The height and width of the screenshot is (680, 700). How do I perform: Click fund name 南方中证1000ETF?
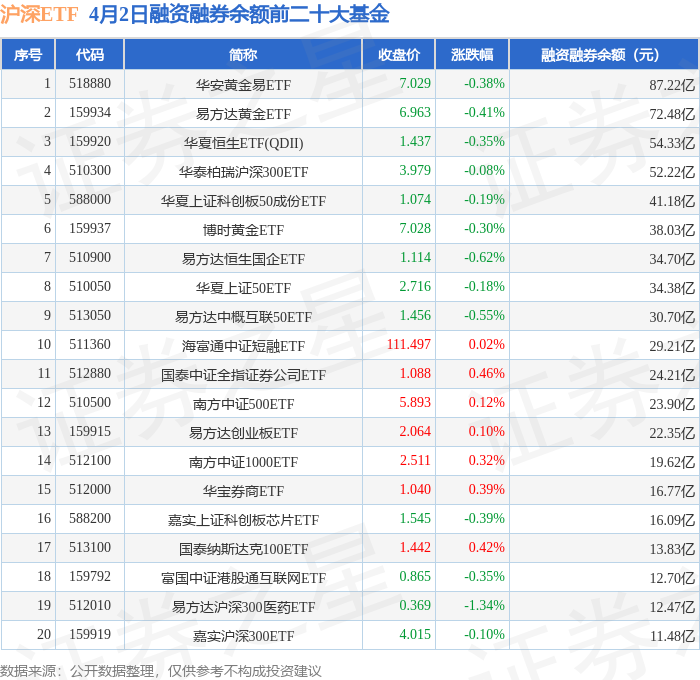pos(243,462)
